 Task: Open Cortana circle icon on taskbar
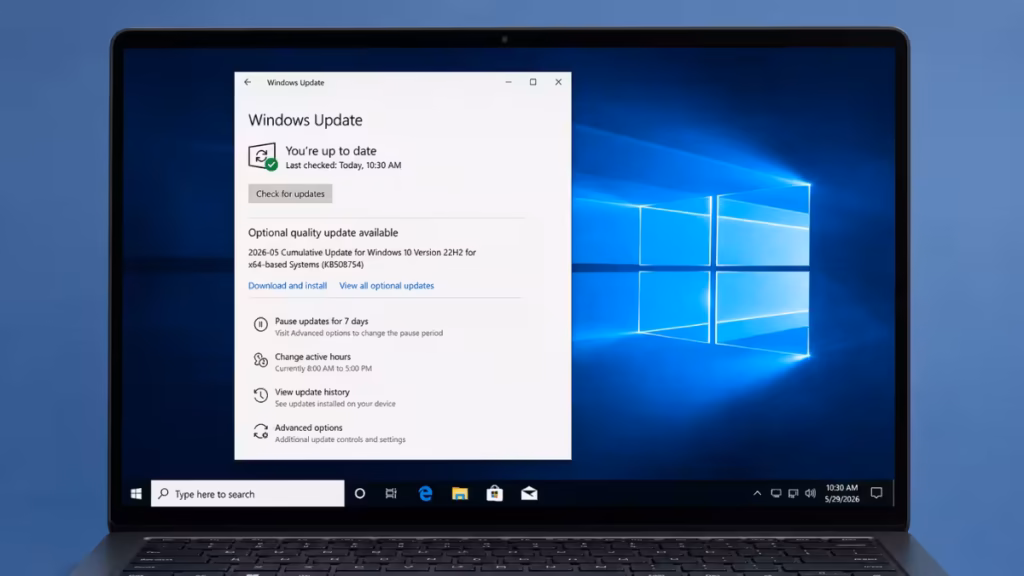pyautogui.click(x=360, y=494)
